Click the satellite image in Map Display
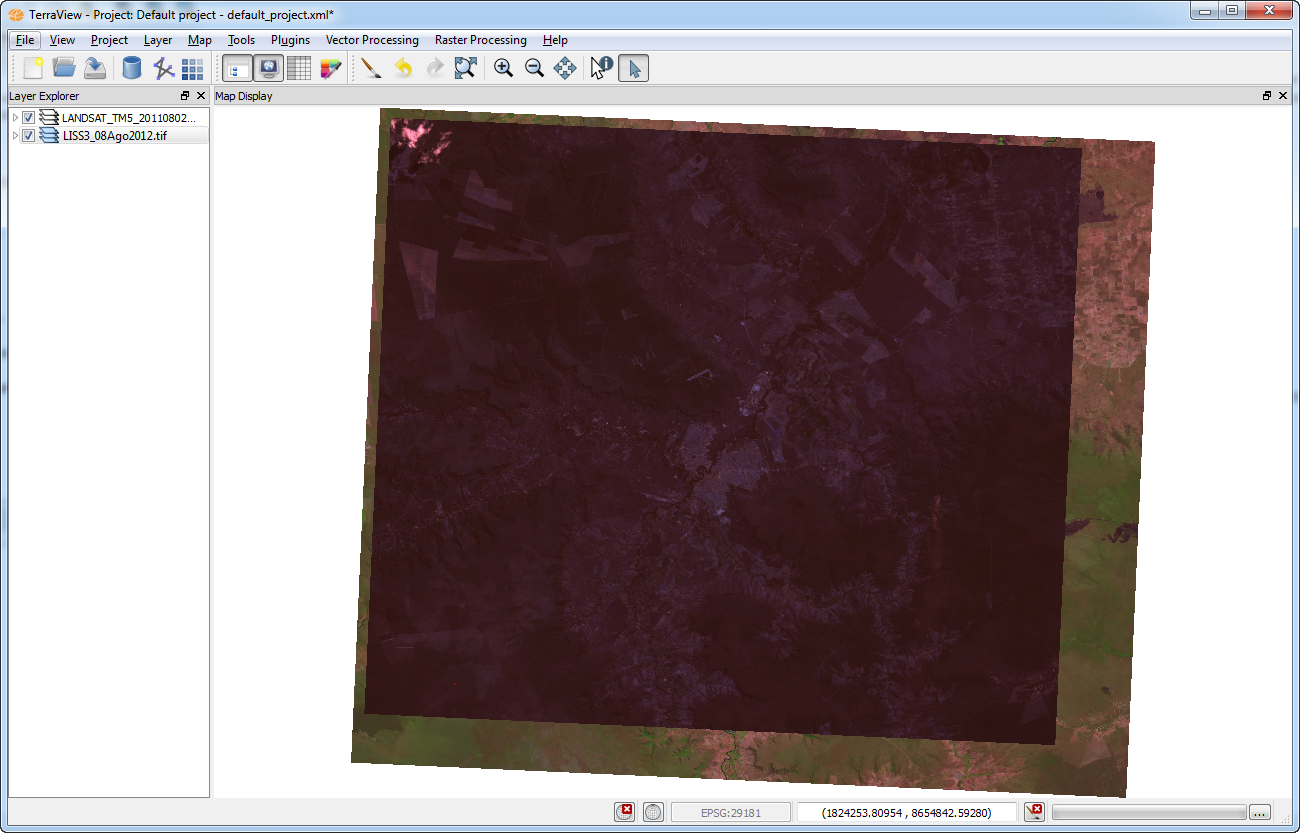The height and width of the screenshot is (833, 1300). coord(753,452)
